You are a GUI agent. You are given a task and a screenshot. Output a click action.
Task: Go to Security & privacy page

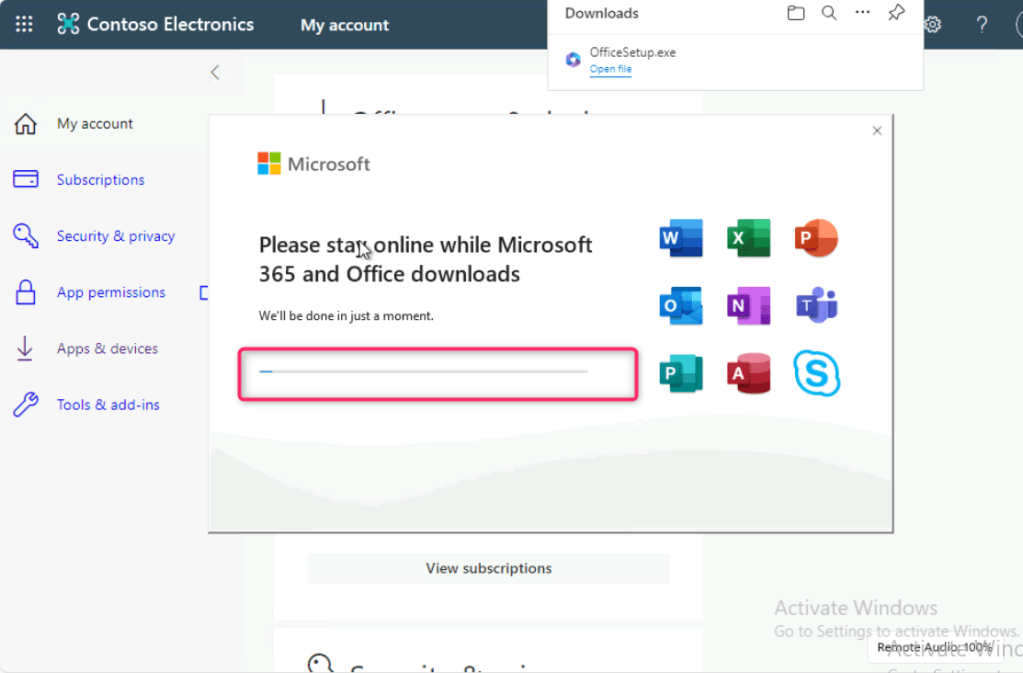pyautogui.click(x=115, y=236)
